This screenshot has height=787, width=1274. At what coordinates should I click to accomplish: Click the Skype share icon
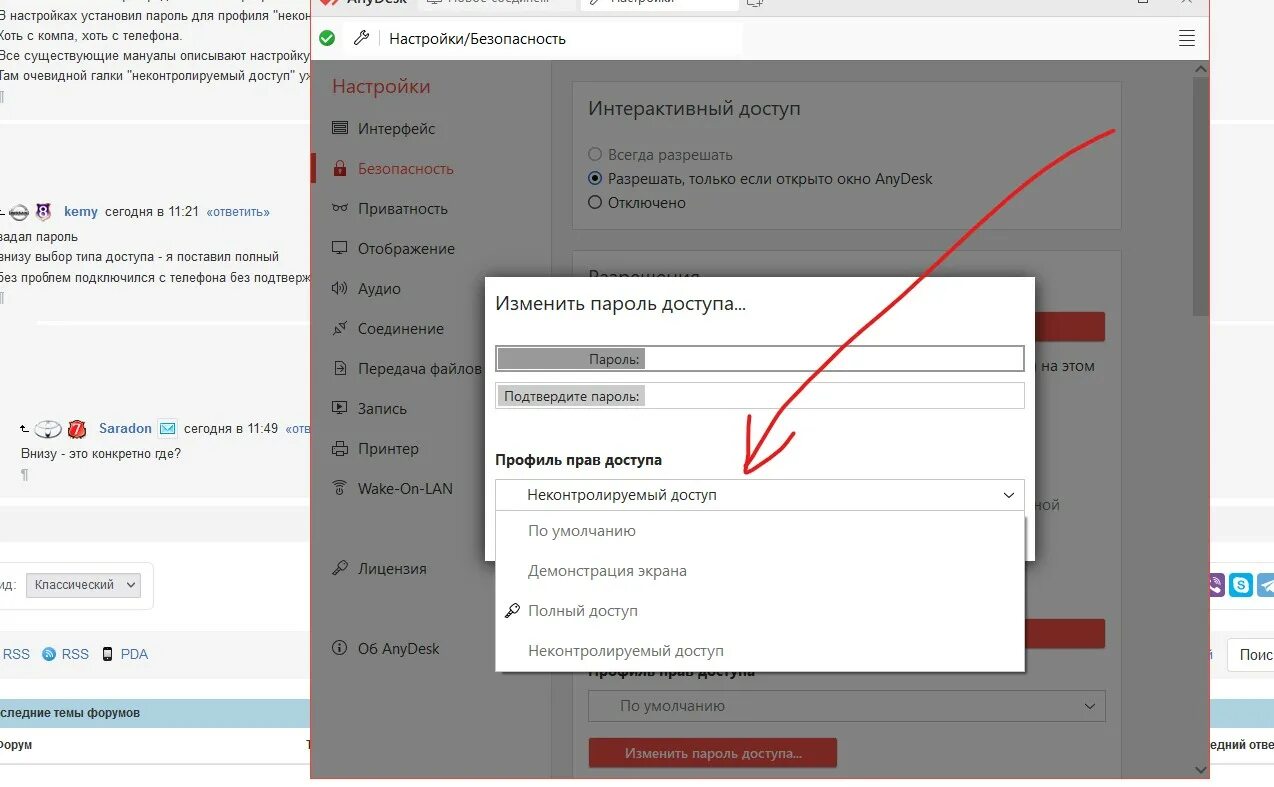click(x=1241, y=585)
